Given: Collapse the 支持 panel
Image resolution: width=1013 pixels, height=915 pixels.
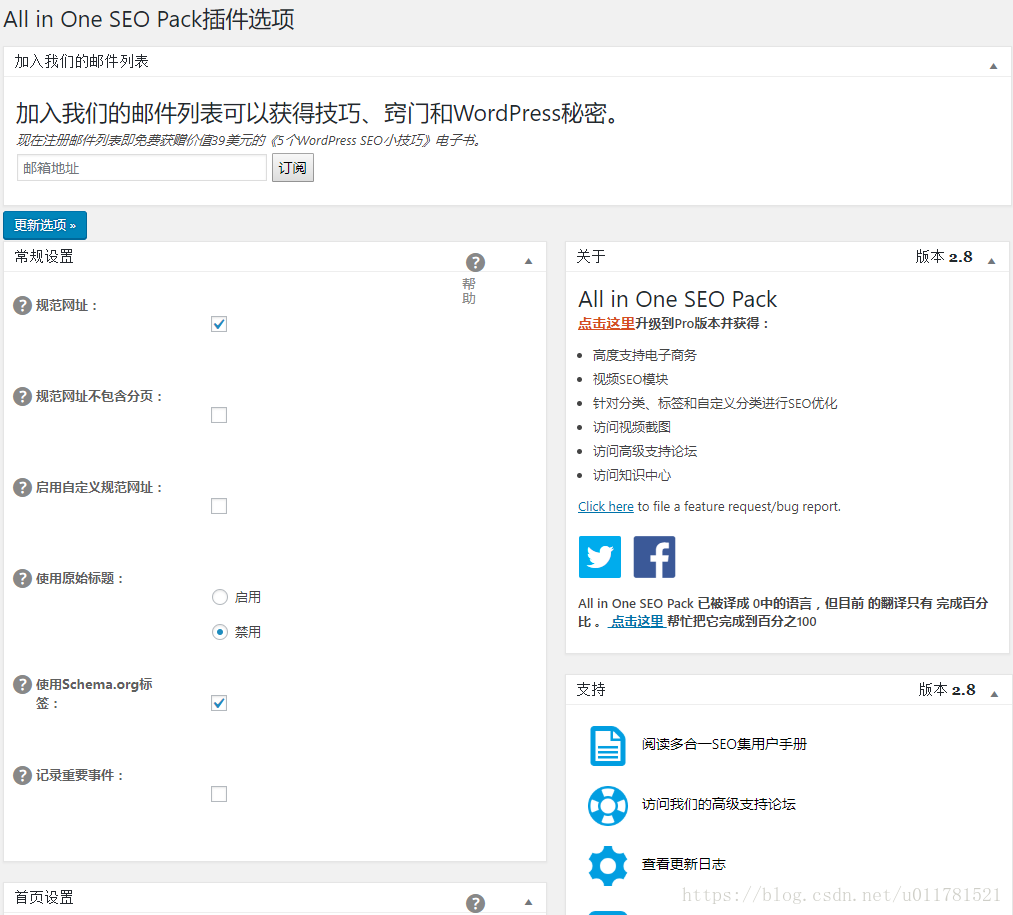Looking at the screenshot, I should tap(994, 694).
